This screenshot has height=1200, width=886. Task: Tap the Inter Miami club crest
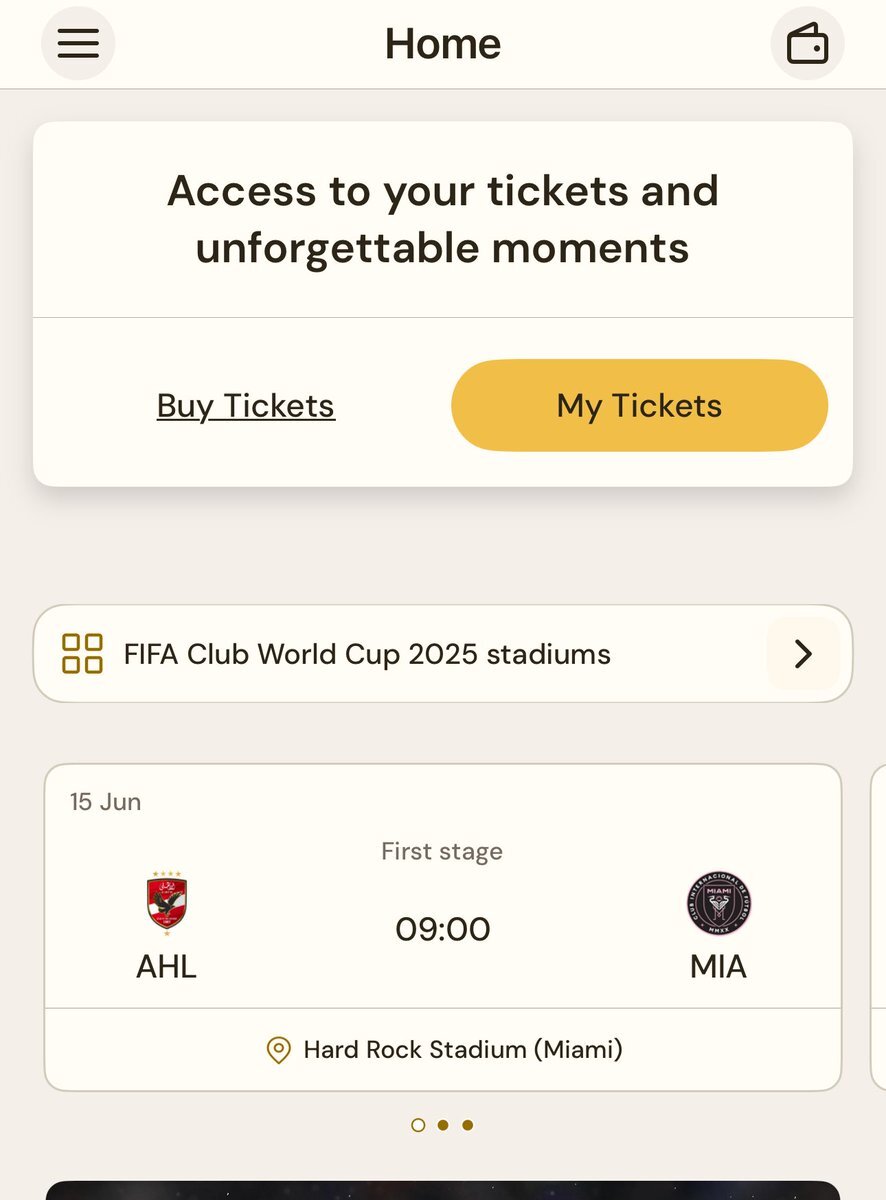click(719, 904)
